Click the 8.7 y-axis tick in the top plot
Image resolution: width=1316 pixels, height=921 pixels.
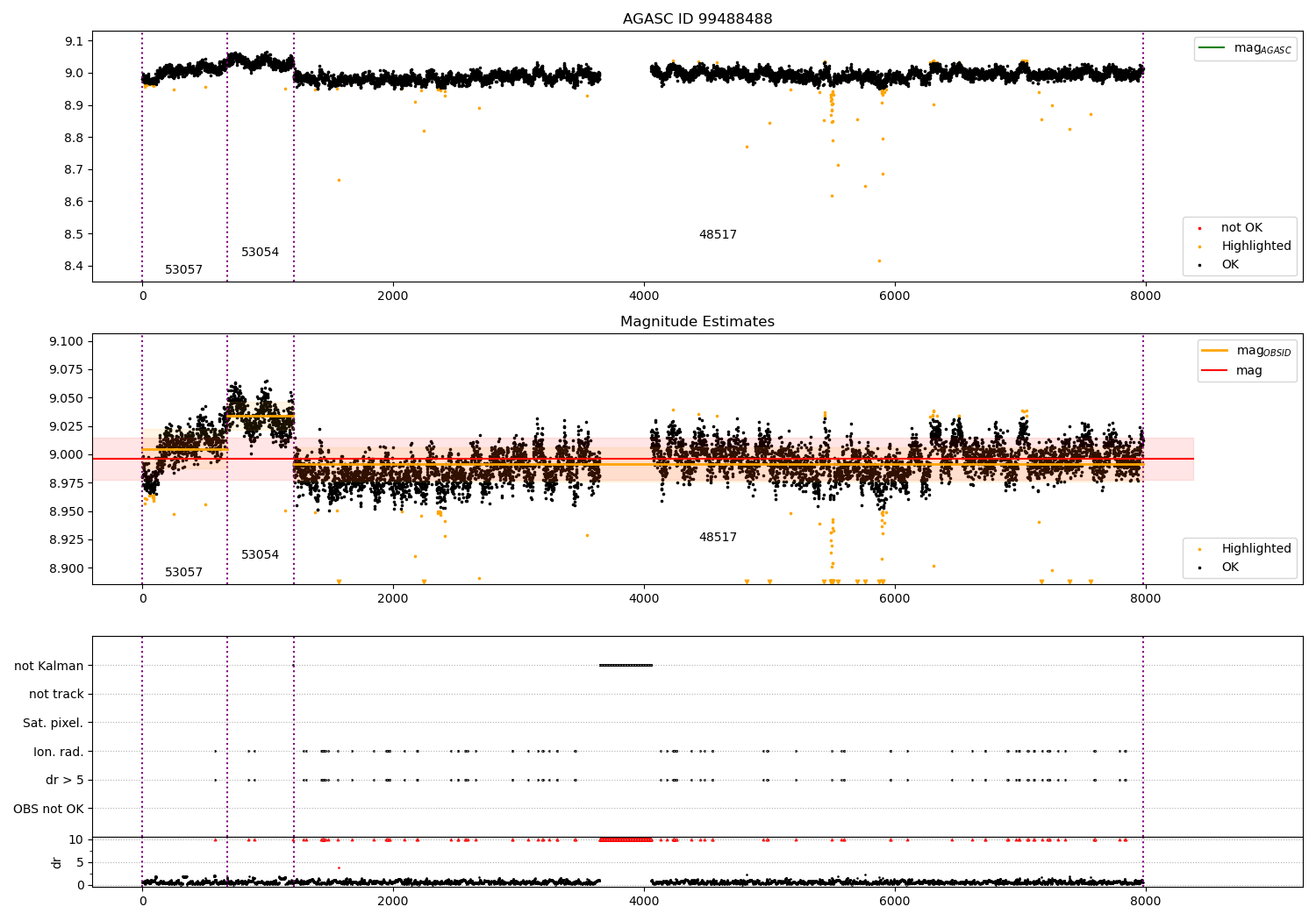point(74,170)
